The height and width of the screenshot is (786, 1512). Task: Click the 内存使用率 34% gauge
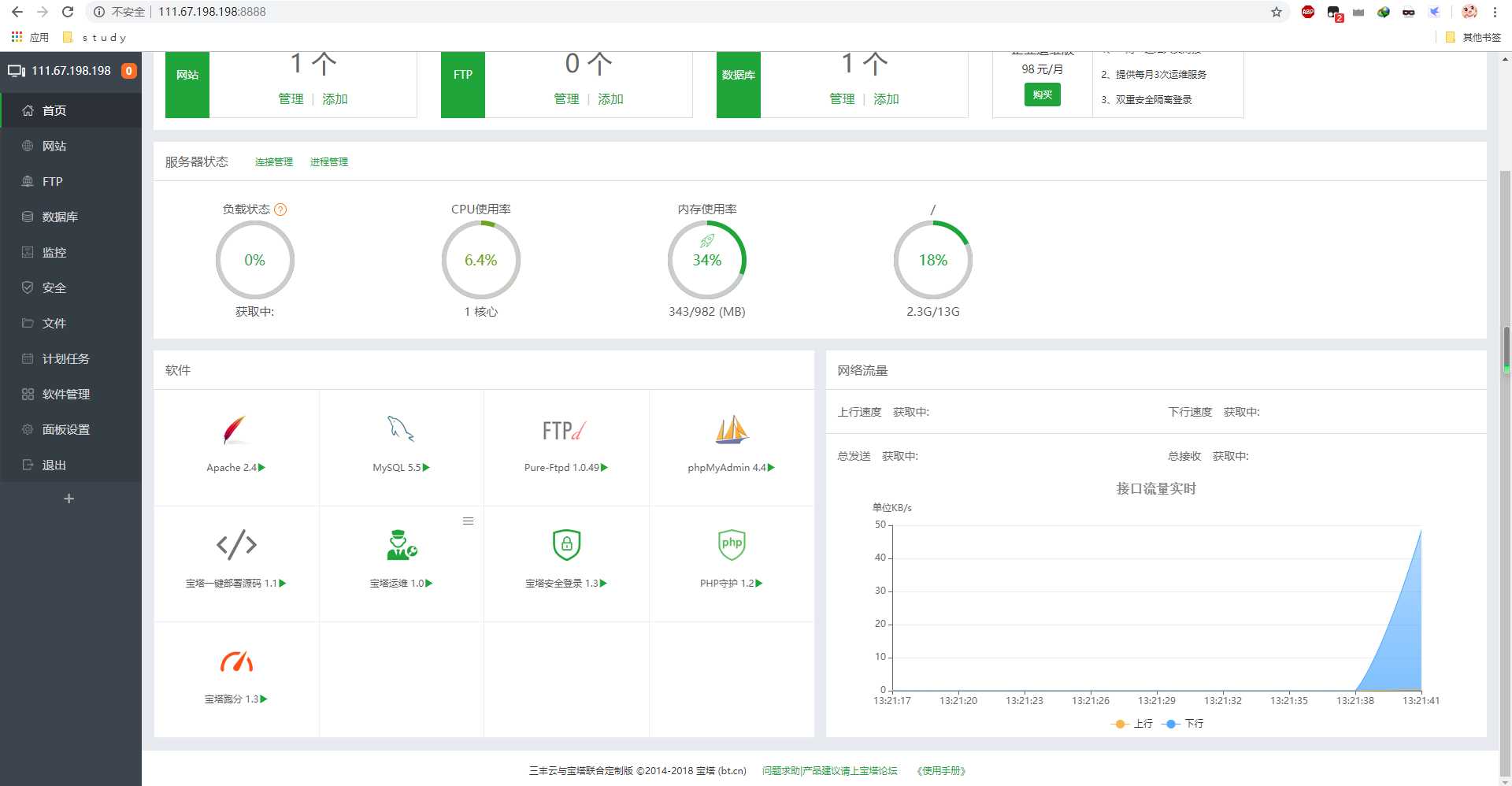click(x=707, y=260)
